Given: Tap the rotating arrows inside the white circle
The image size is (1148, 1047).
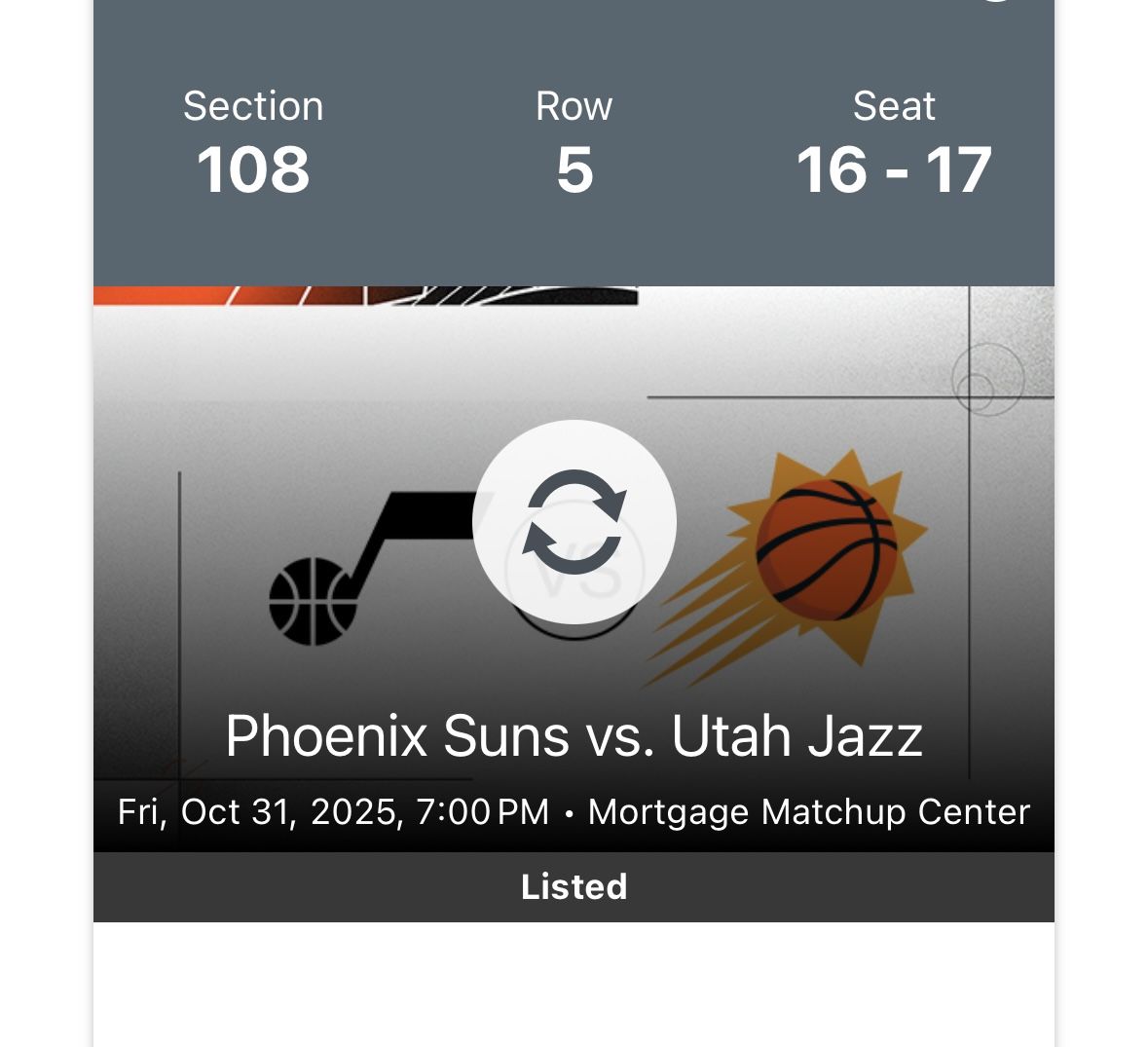Looking at the screenshot, I should click(574, 522).
